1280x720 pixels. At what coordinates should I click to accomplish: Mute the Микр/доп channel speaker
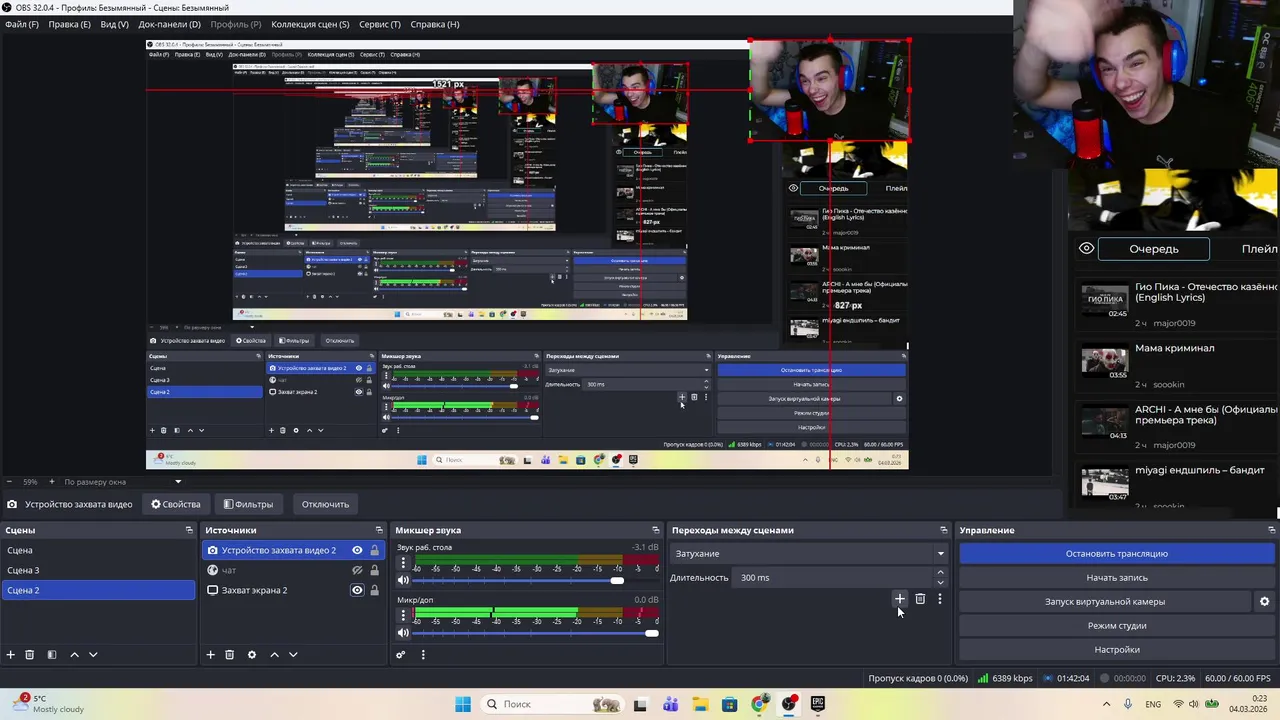(x=403, y=633)
